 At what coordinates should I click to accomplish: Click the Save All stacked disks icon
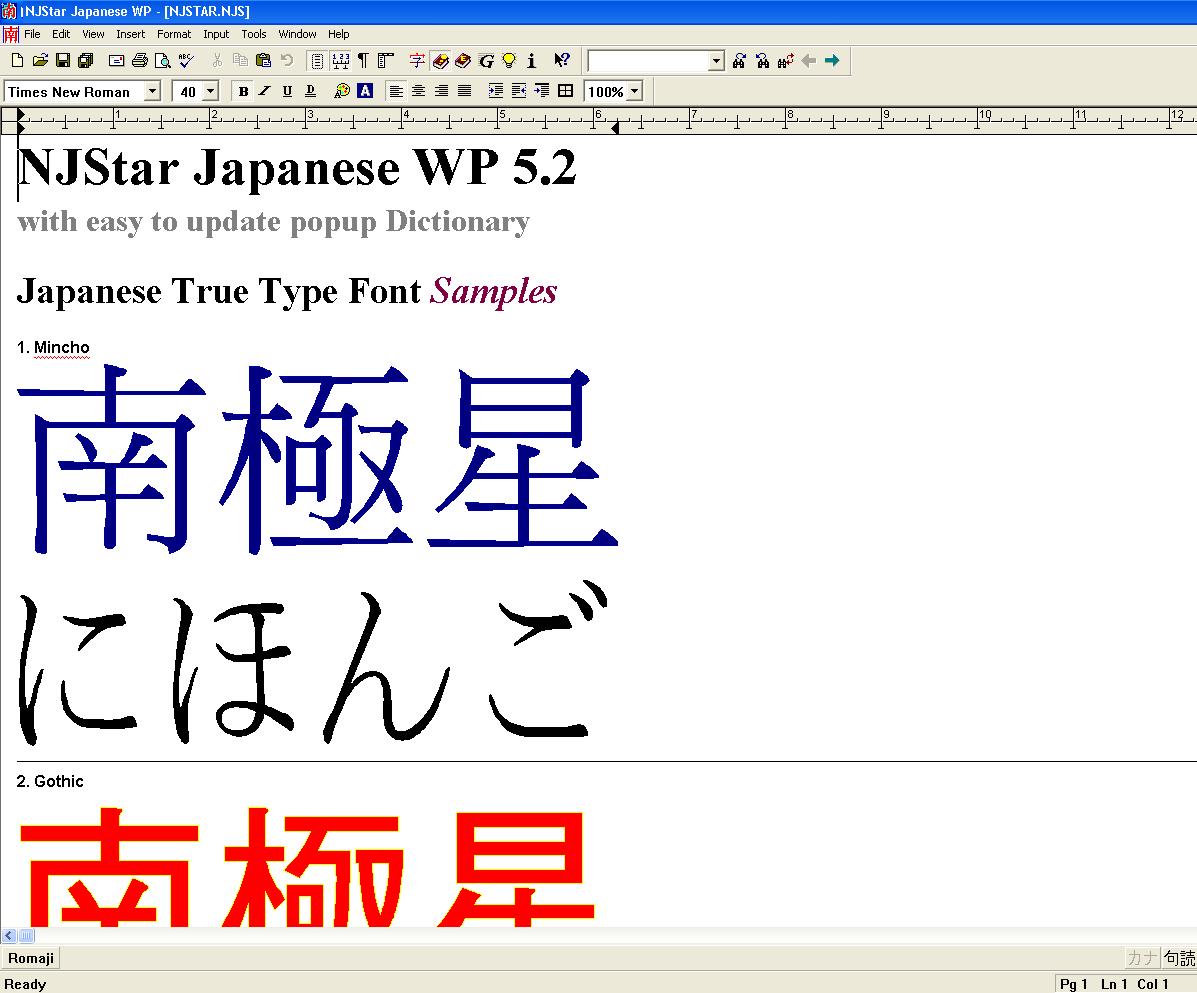coord(86,60)
